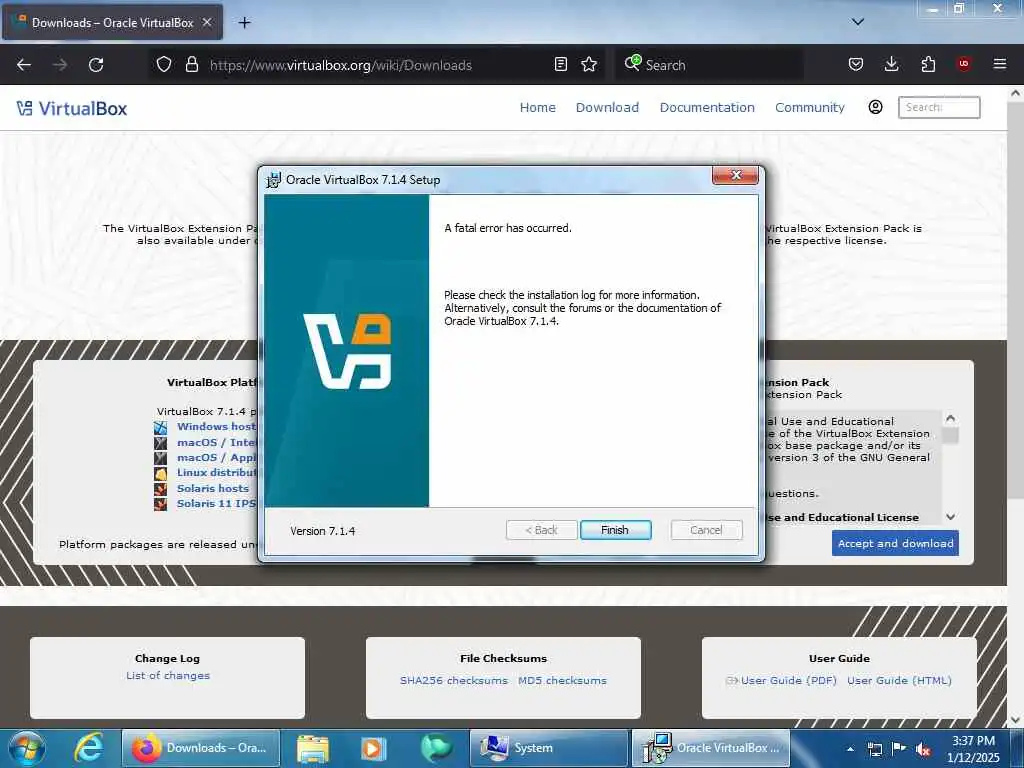Click the address bar URL field
The height and width of the screenshot is (768, 1024).
[379, 65]
